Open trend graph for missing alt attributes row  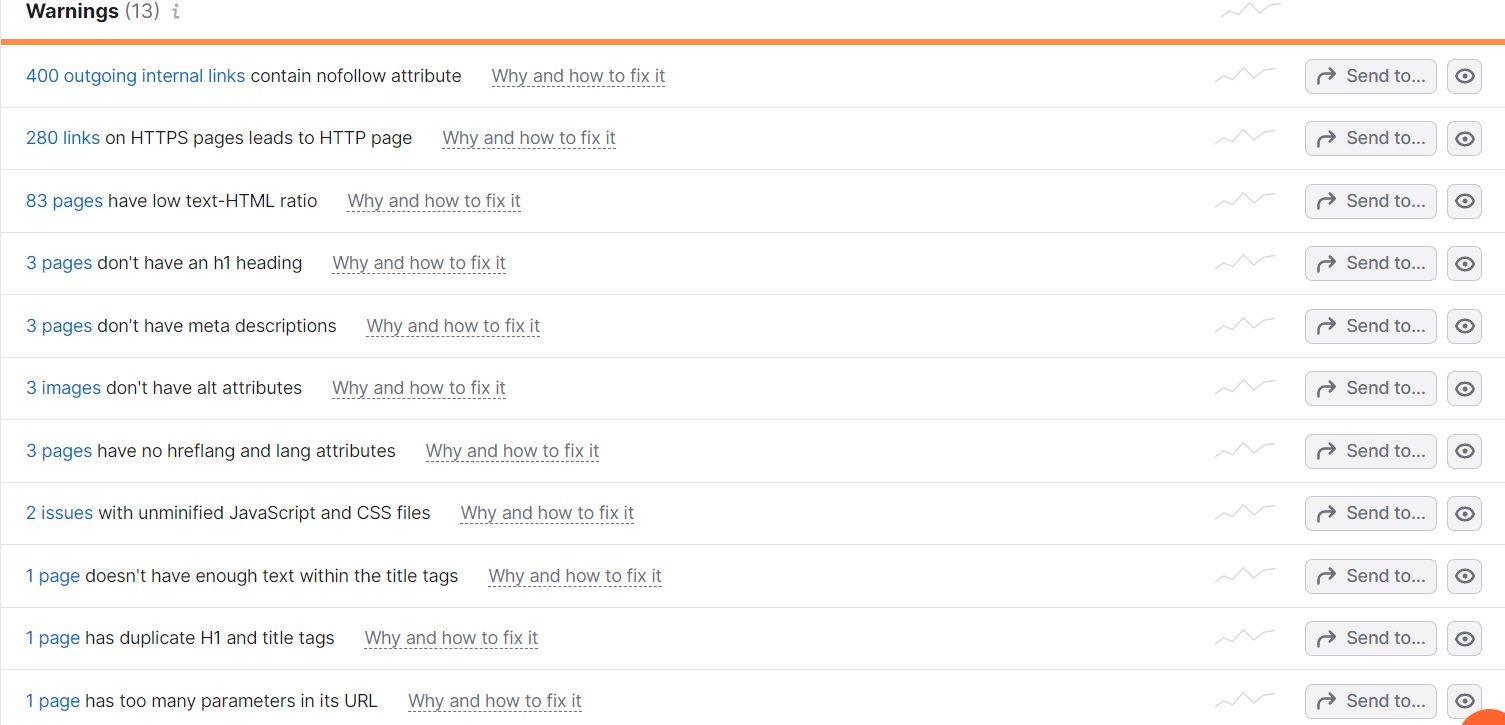[x=1245, y=388]
